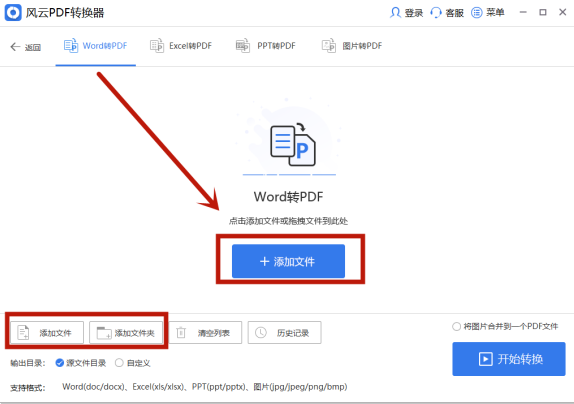Viewport: 574px width, 404px height.
Task: Click the 开始转换 start button
Action: (509, 359)
